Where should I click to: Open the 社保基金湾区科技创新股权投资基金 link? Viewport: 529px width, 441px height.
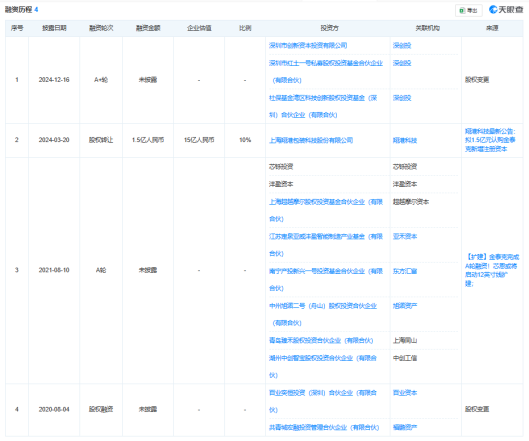[323, 106]
